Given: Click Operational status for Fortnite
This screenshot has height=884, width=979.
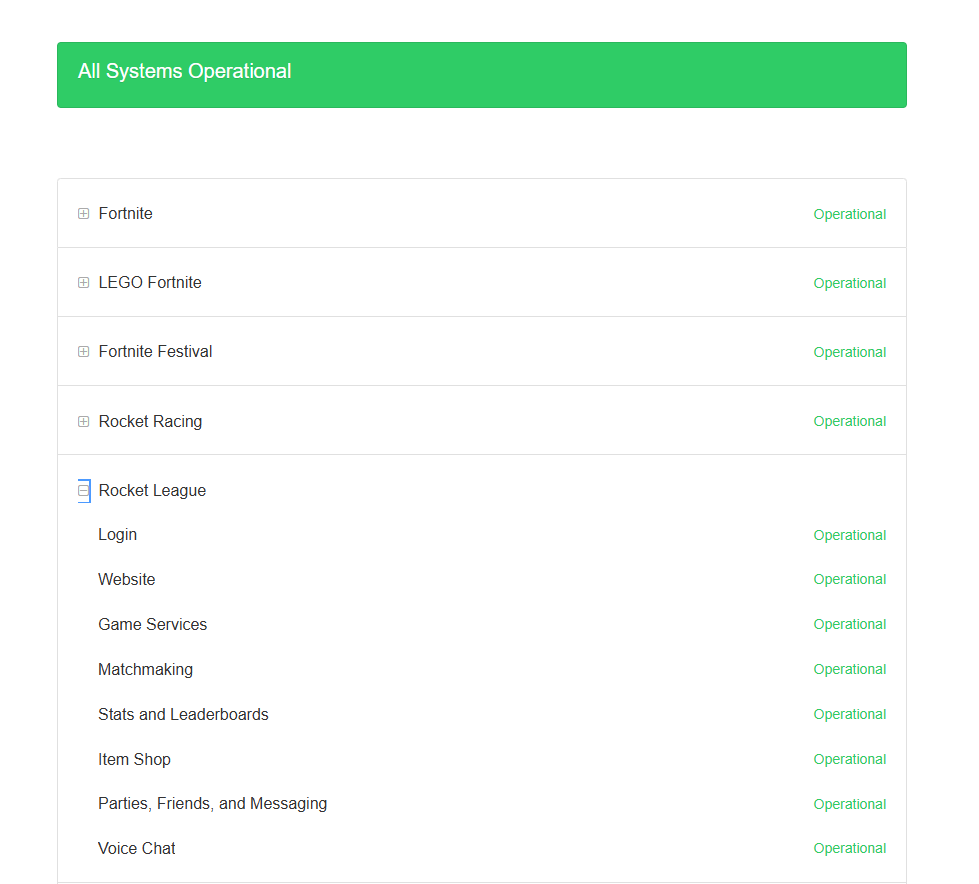Looking at the screenshot, I should (x=850, y=214).
